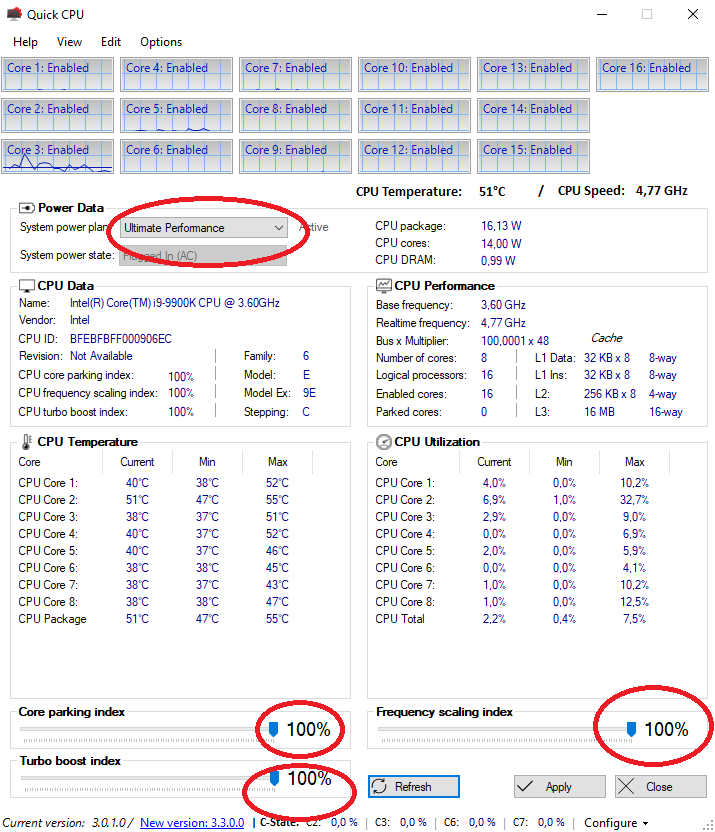Click the Power Data section icon

(x=27, y=207)
